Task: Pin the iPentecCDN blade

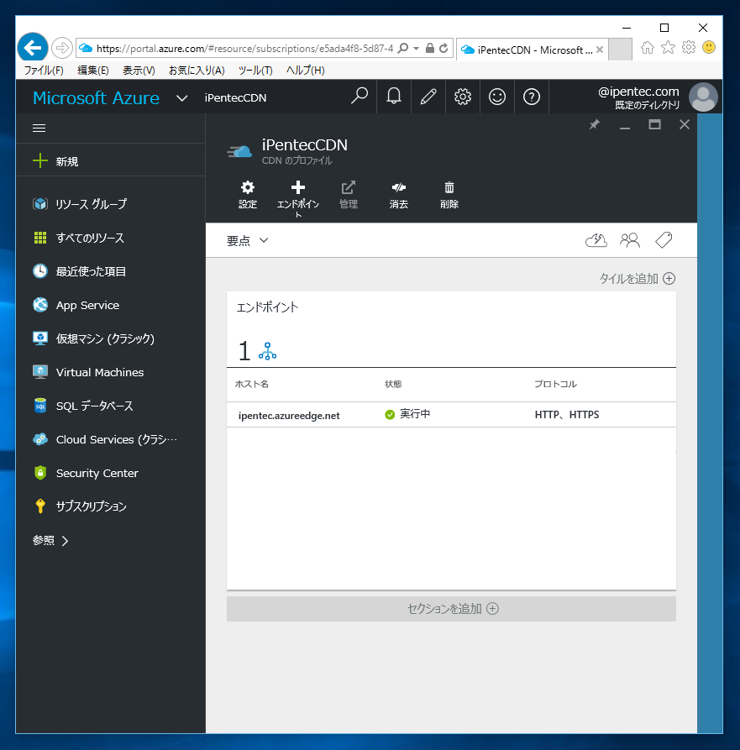Action: click(x=594, y=125)
